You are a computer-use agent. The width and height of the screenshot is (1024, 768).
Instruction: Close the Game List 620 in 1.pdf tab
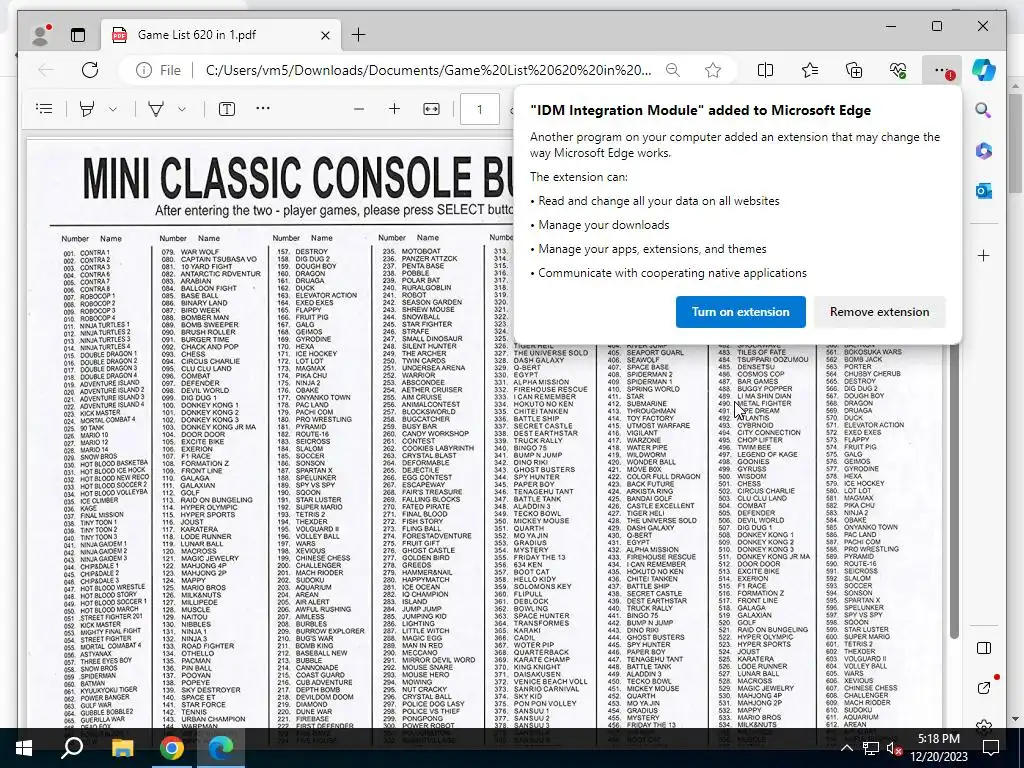[x=325, y=35]
